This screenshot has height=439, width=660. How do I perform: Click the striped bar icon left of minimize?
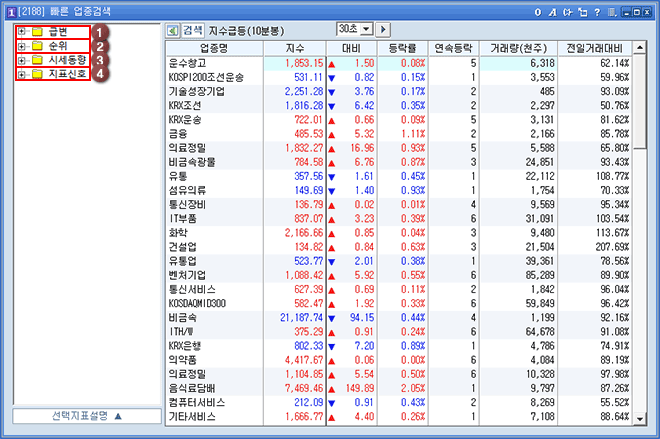coord(611,10)
